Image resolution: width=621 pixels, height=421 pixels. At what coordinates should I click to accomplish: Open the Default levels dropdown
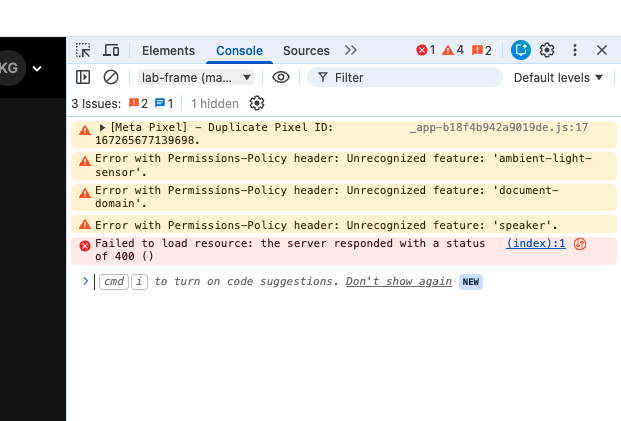click(558, 78)
